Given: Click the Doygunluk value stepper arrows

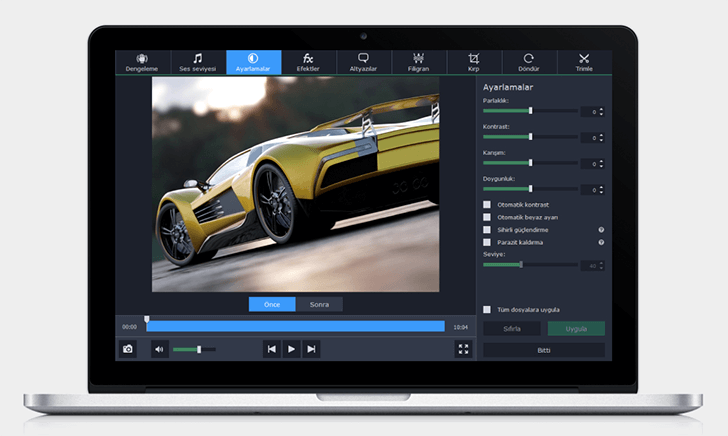Looking at the screenshot, I should (x=601, y=189).
